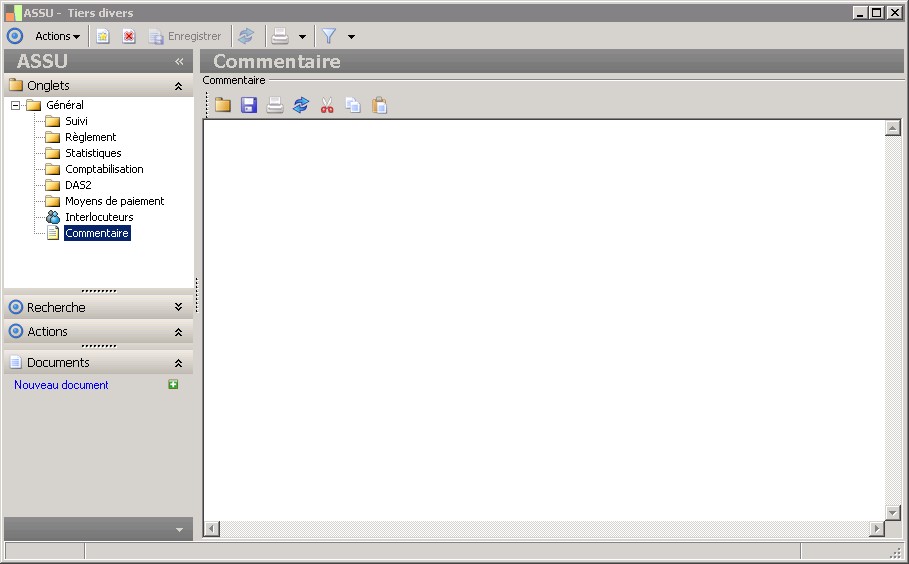Open the Comptabilisation tree item
Screen dimensions: 909x564
104,169
